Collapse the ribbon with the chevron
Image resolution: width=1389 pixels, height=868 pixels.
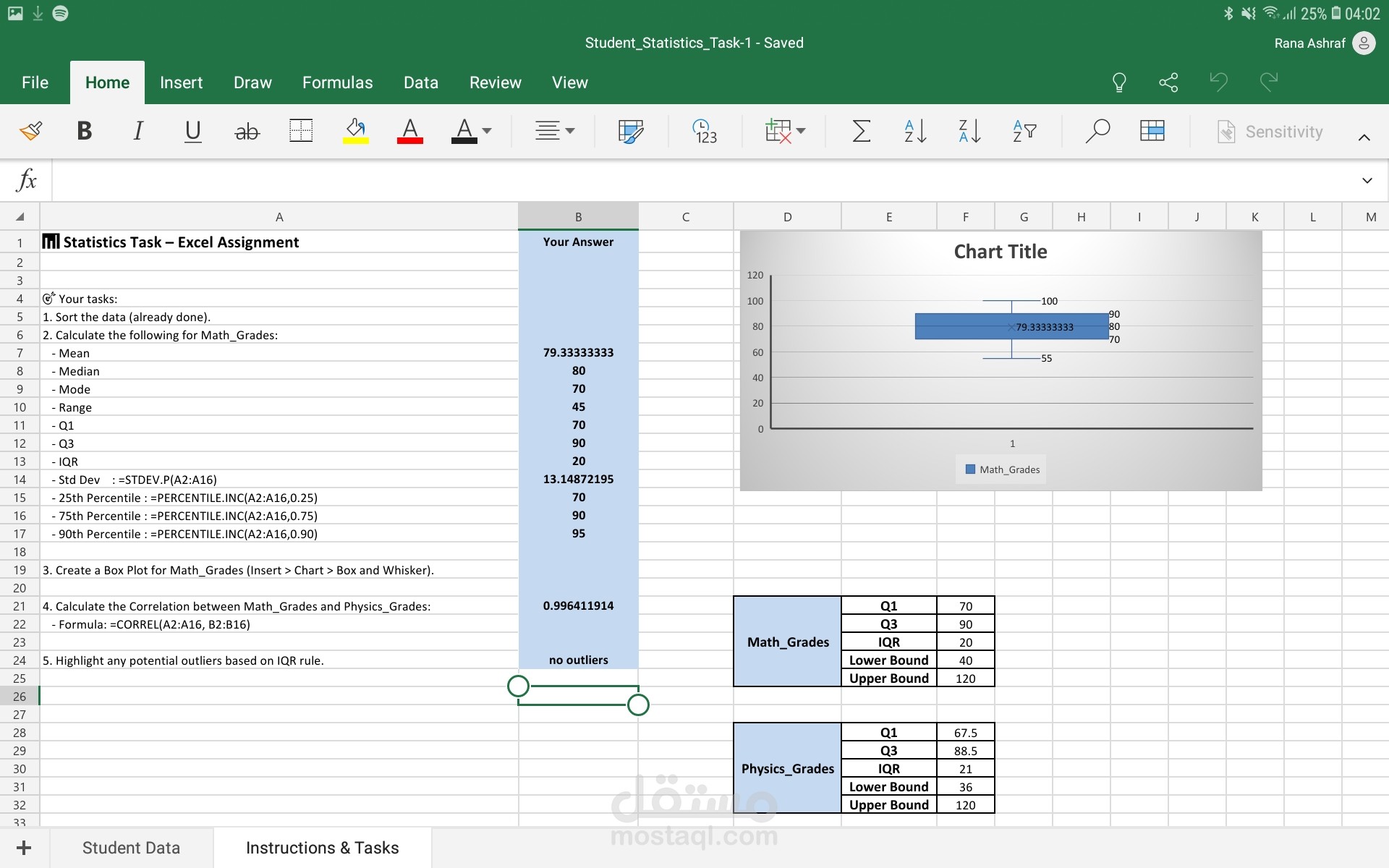pos(1364,137)
